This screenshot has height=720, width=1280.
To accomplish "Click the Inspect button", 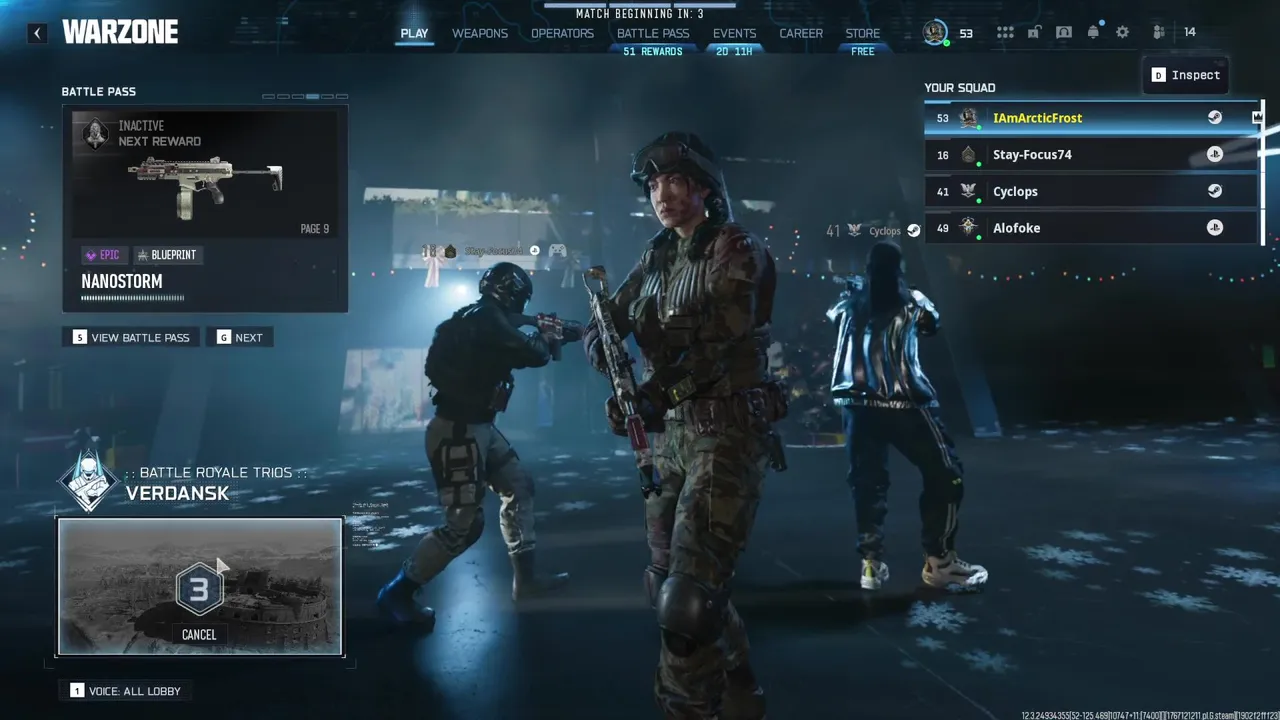I will click(1186, 75).
